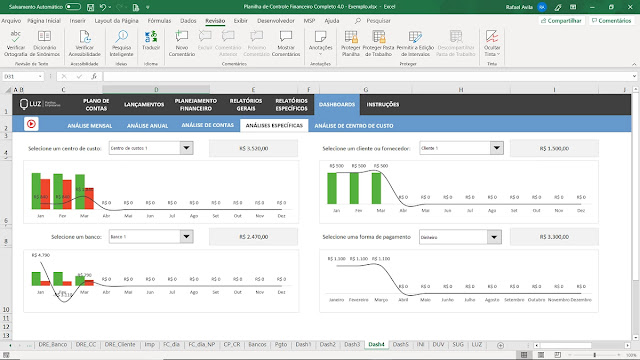This screenshot has width=640, height=360.
Task: Click the Undo arrow icon
Action: 102,7
